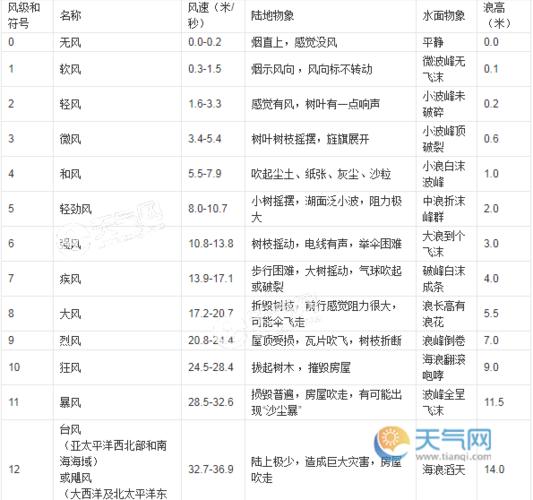Click the text "屋顶受损，瓦片吹飞，树枝折断"
The height and width of the screenshot is (500, 533).
[x=326, y=341]
